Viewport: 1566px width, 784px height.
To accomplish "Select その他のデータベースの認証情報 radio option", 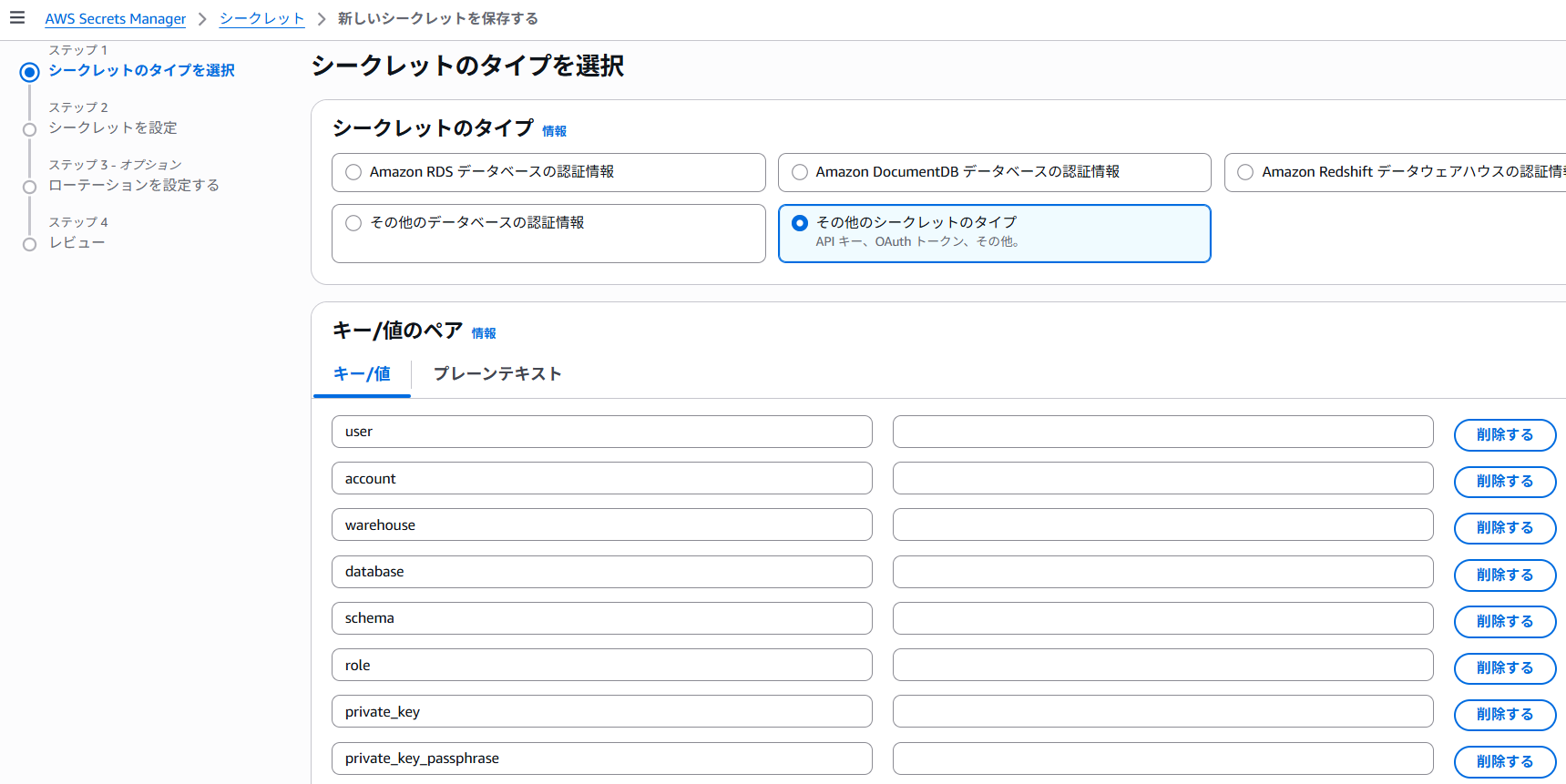I will 353,223.
